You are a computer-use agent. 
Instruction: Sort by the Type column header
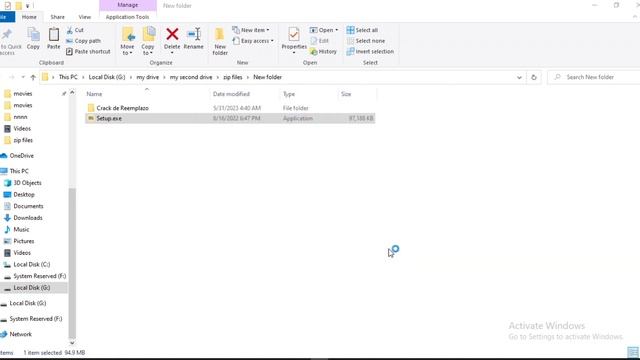pos(289,94)
